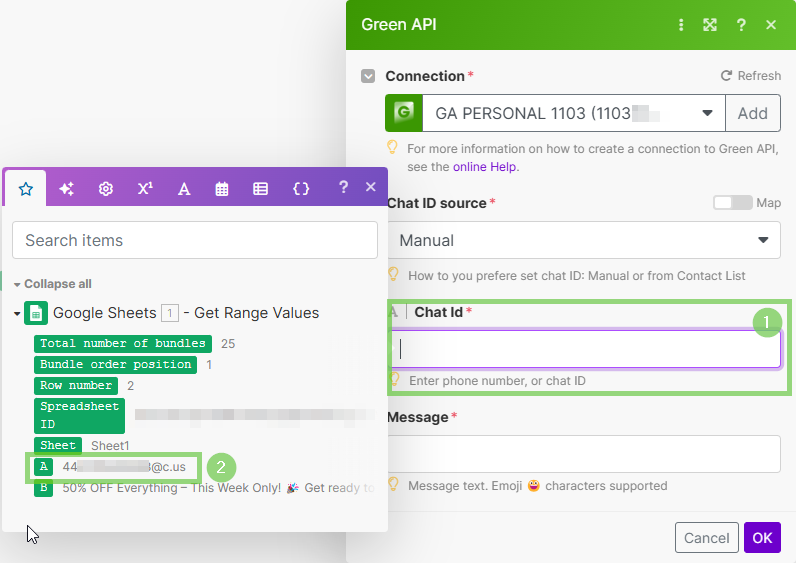
Task: Toggle the Connection section collapse checkbox
Action: (x=368, y=76)
